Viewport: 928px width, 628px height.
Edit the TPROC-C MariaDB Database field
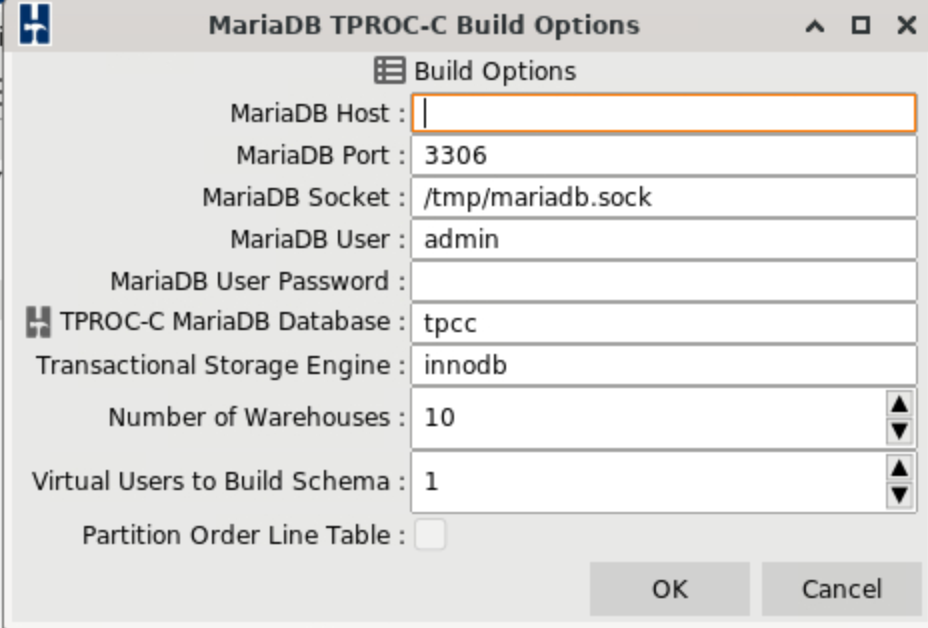pyautogui.click(x=664, y=323)
